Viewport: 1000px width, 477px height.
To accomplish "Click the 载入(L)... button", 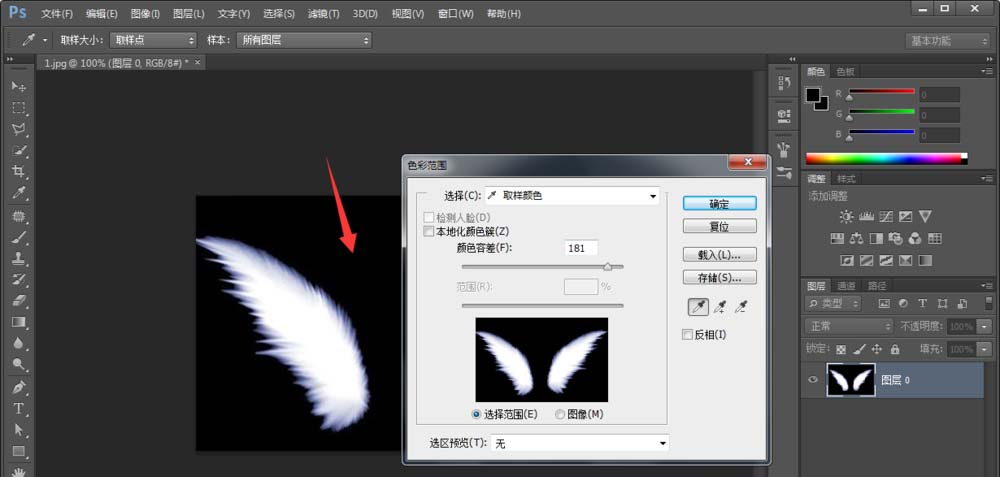I will (x=719, y=254).
